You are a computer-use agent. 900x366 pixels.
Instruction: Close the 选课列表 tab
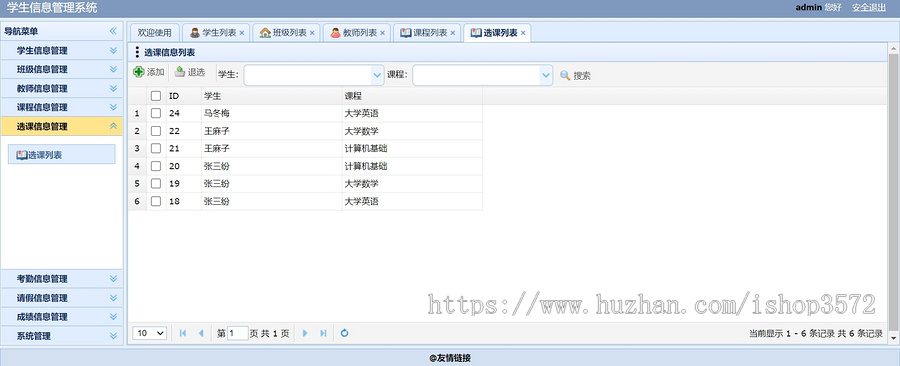(523, 33)
